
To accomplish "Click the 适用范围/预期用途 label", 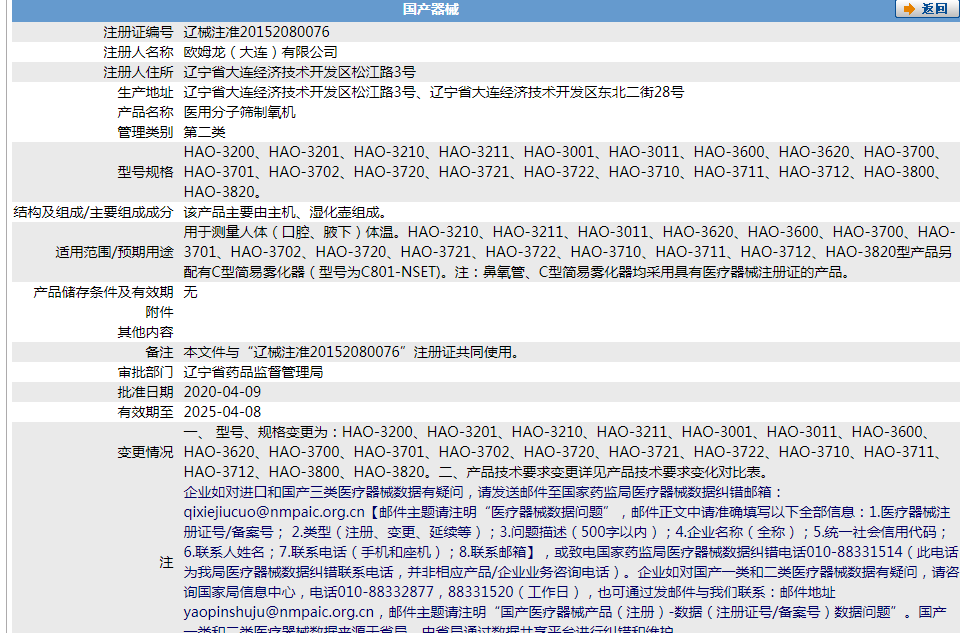I will 114,252.
